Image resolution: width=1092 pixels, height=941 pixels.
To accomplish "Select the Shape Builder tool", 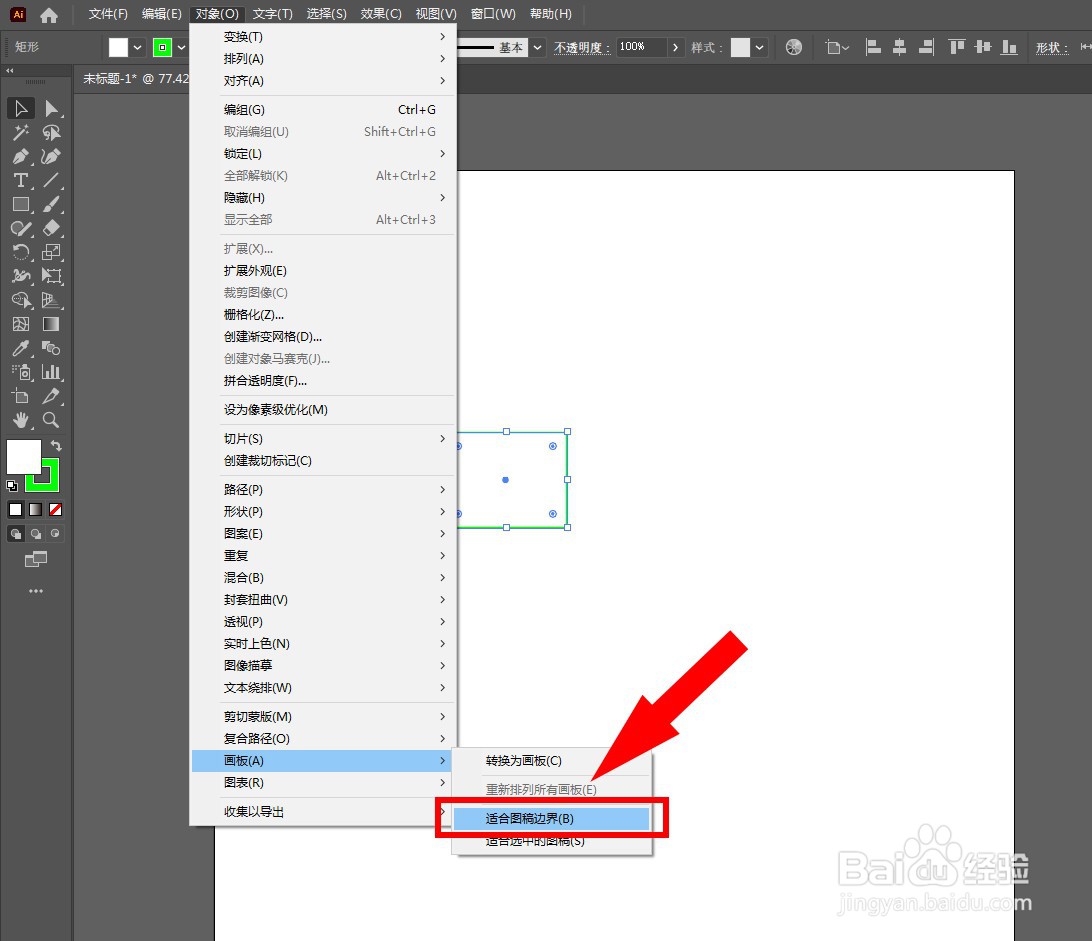I will [21, 300].
